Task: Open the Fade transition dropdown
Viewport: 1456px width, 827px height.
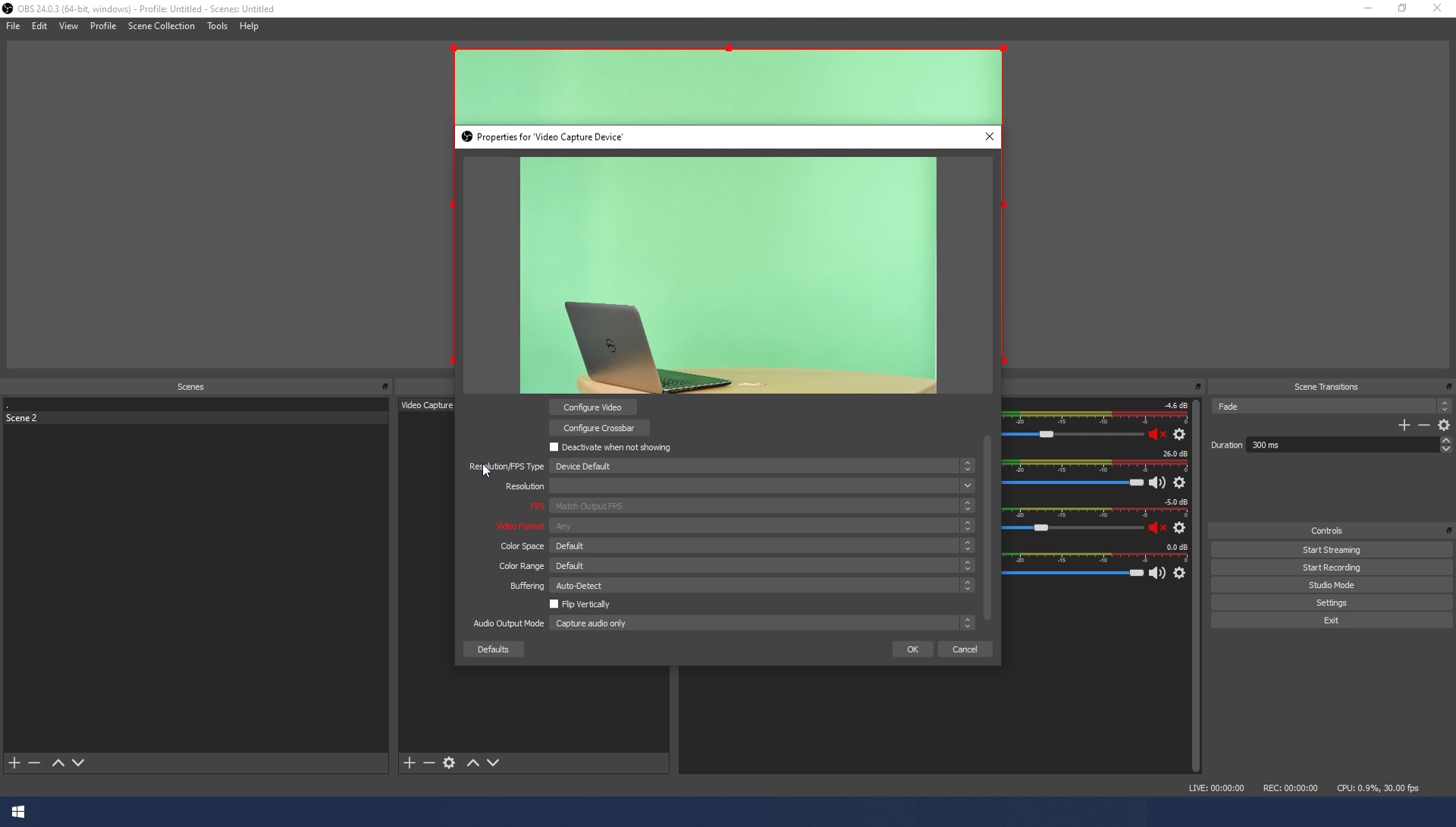Action: tap(1330, 407)
